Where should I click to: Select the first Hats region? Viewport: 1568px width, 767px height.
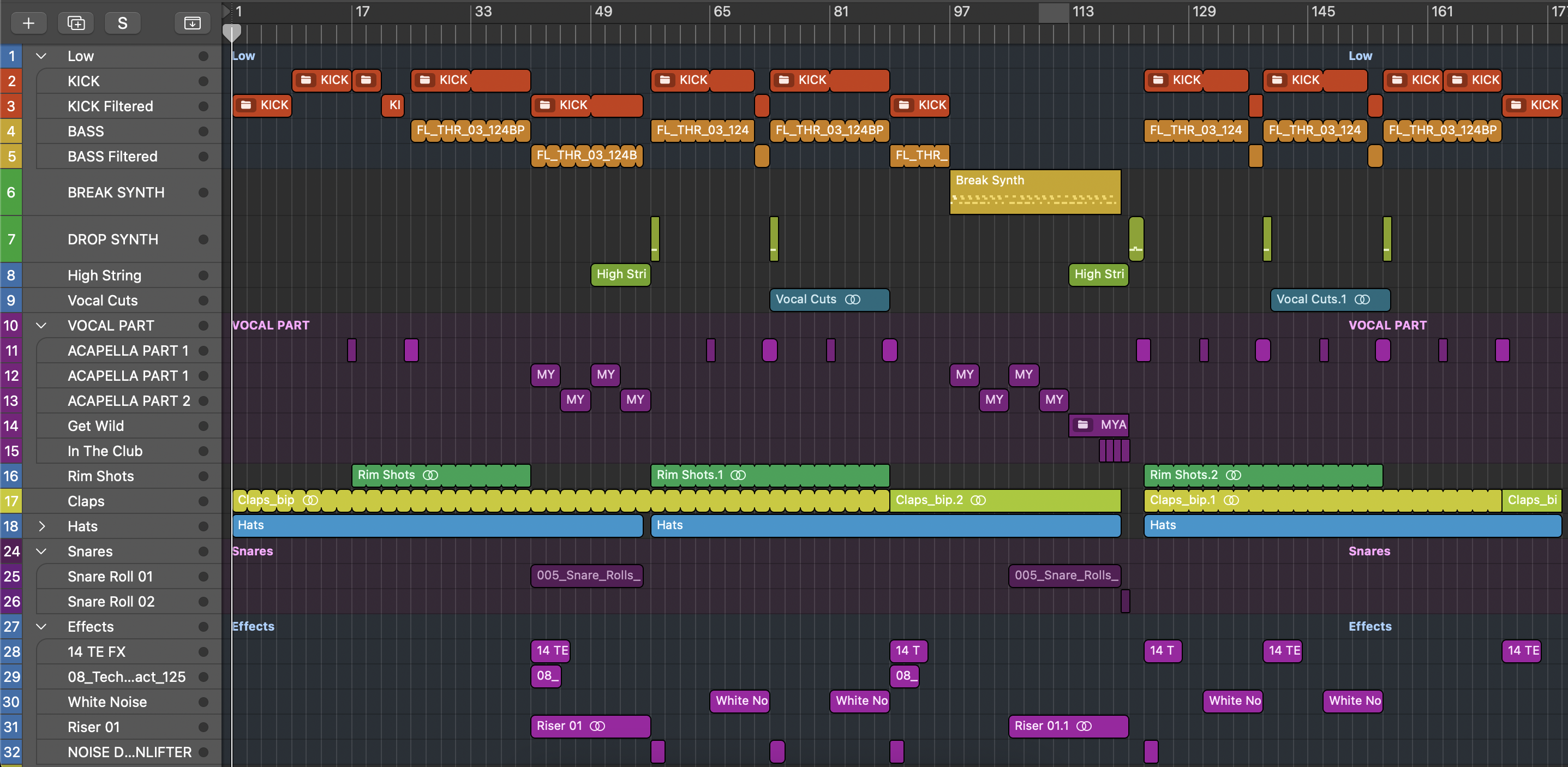438,525
